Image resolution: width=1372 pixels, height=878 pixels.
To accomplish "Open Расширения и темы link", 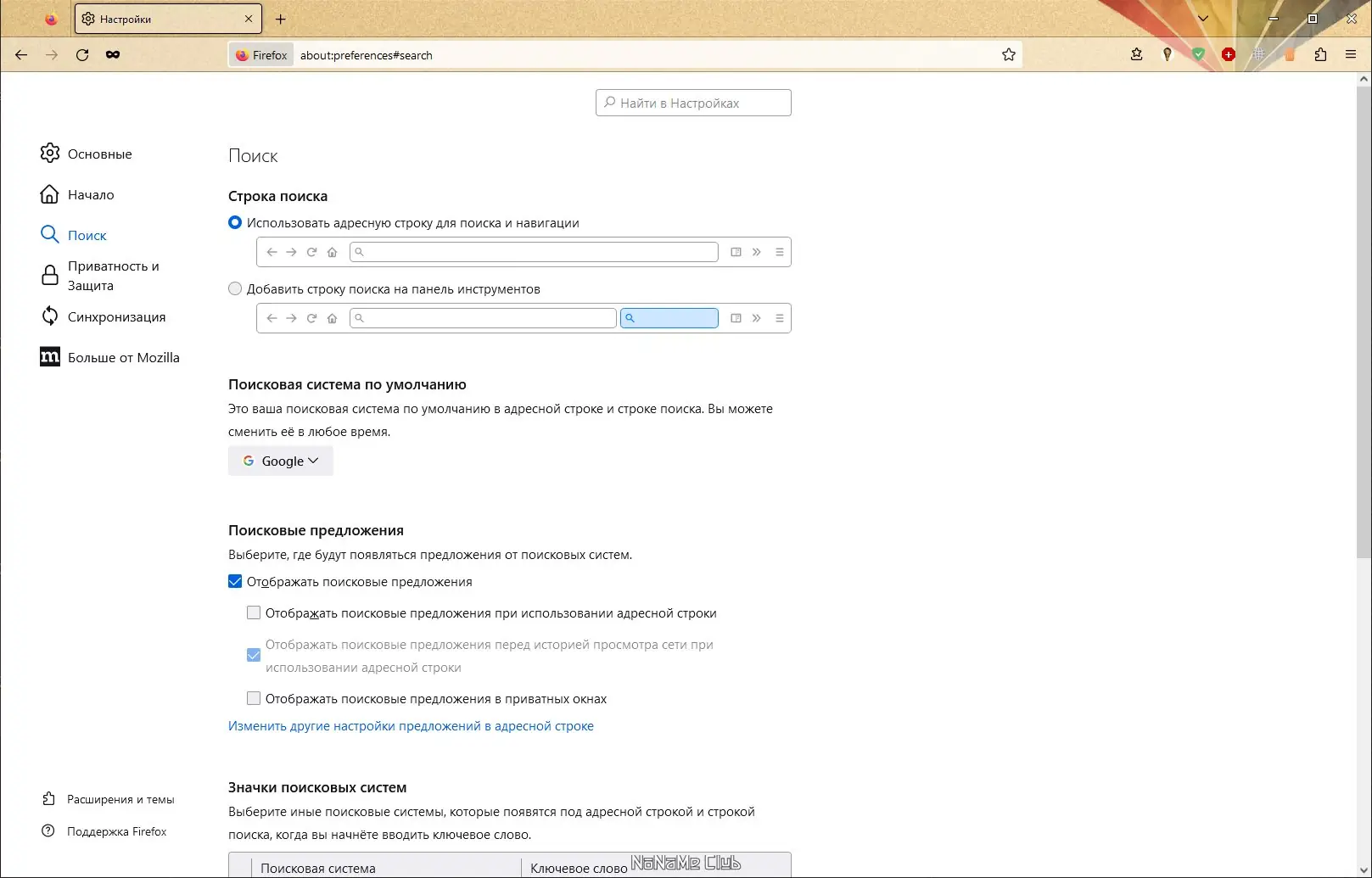I will pos(120,799).
